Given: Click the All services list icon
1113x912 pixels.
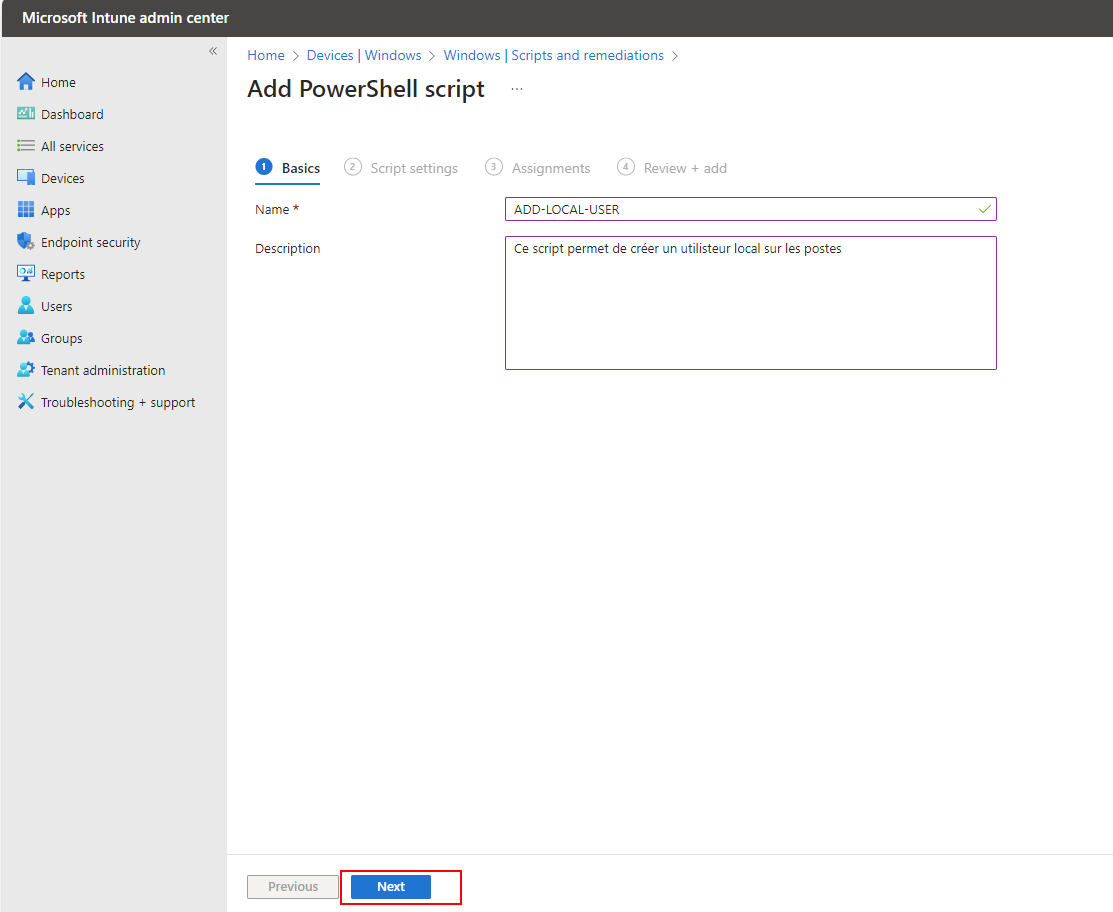Looking at the screenshot, I should point(26,145).
